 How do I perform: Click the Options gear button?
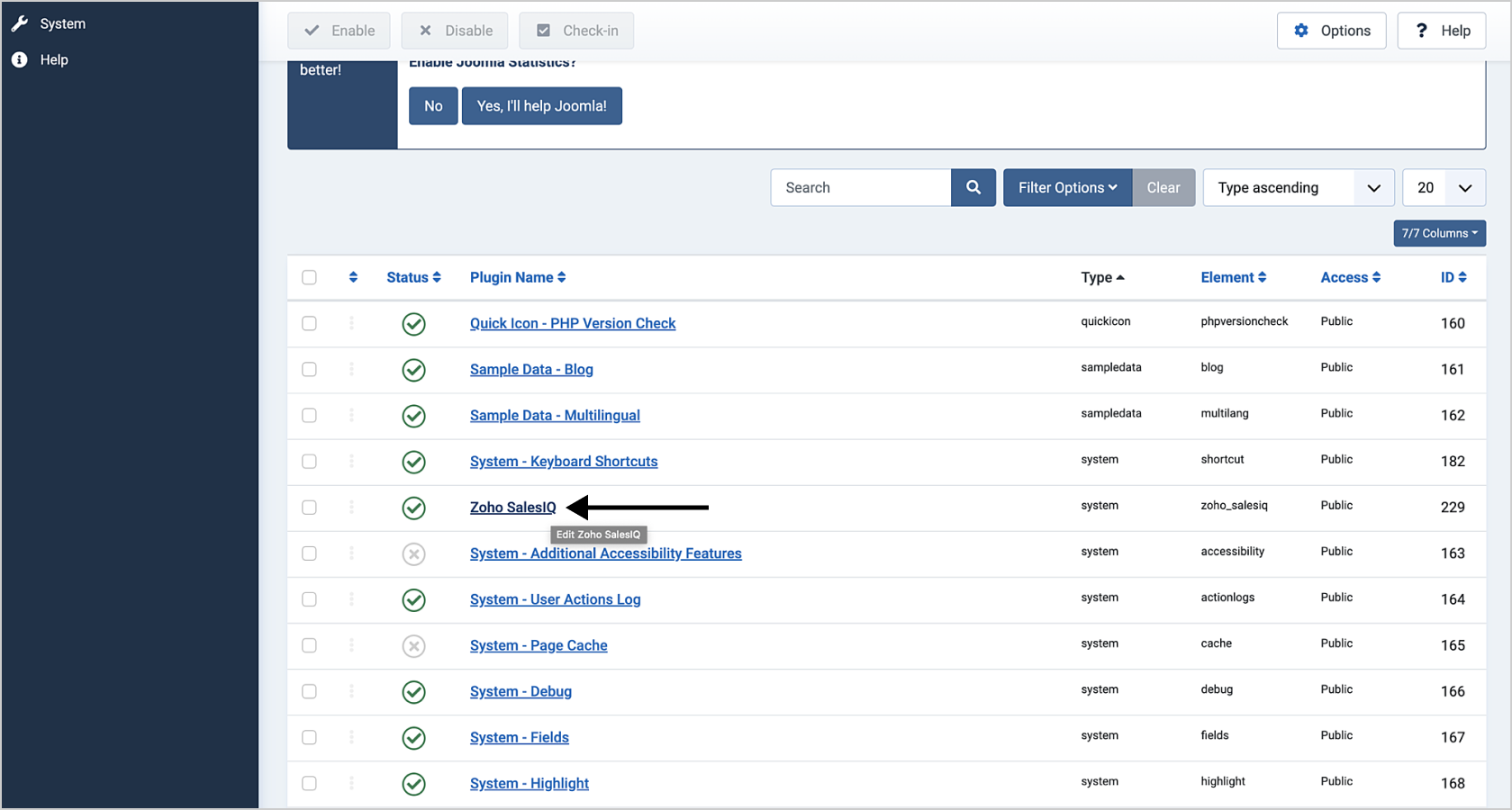coord(1331,31)
